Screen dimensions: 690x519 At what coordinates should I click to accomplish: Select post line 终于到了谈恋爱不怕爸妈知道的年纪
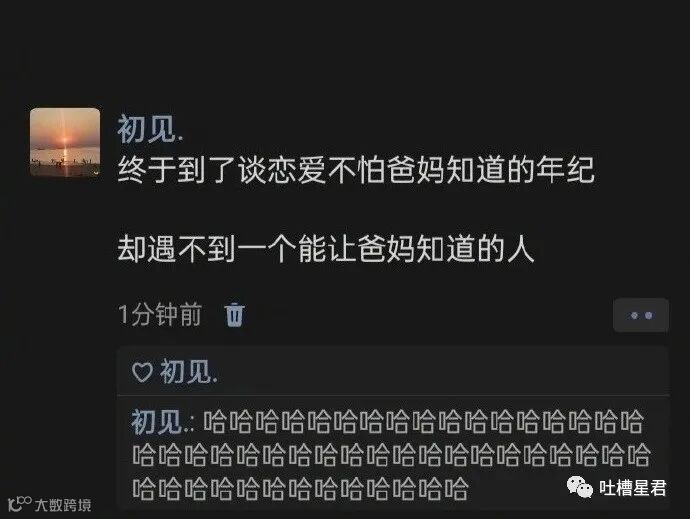tap(356, 169)
